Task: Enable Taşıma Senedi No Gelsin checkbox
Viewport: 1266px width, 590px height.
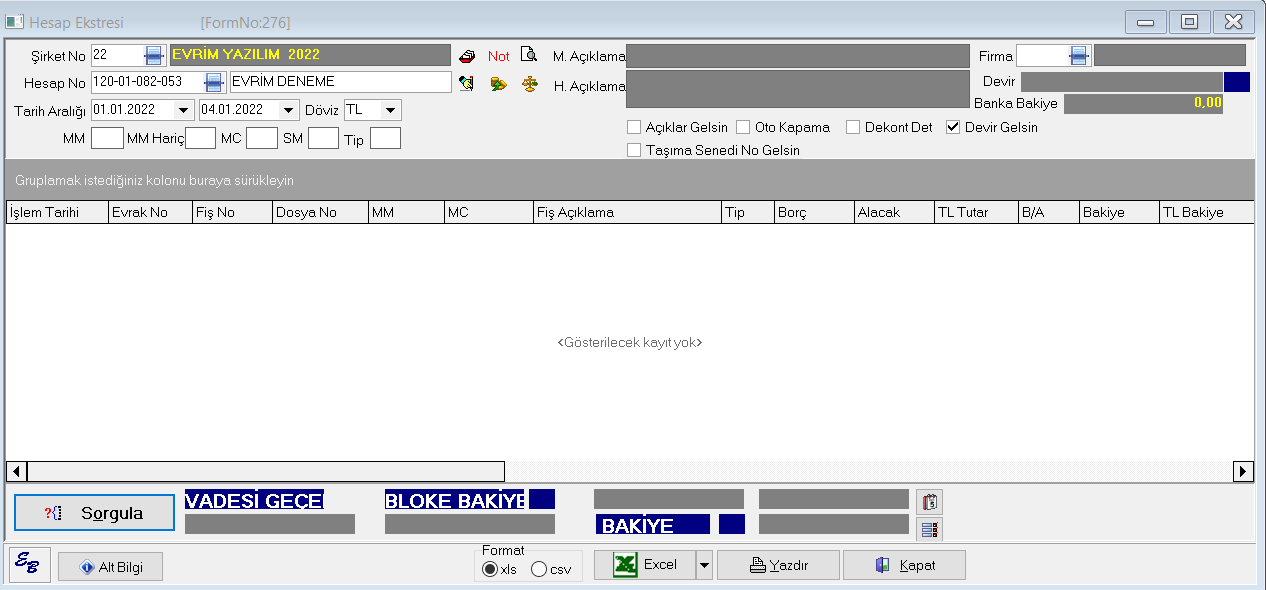Action: click(x=634, y=150)
